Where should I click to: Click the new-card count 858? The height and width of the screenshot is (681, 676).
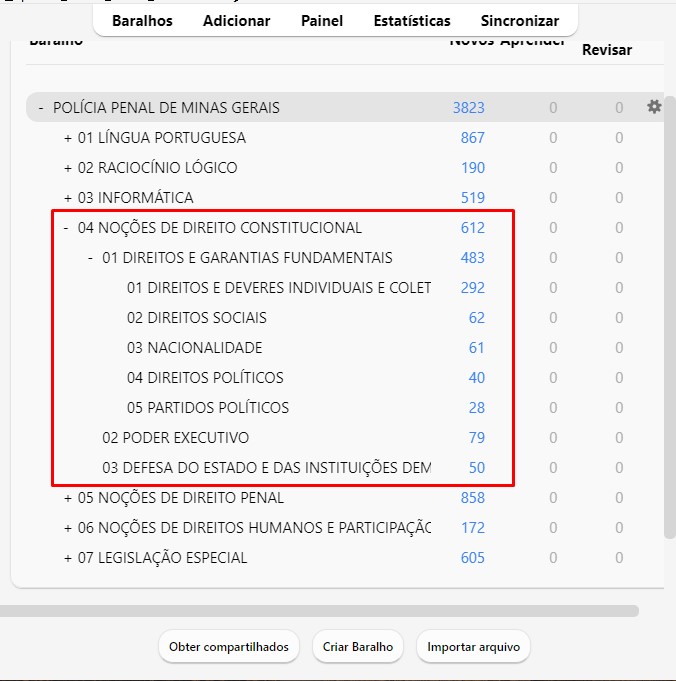coord(472,498)
